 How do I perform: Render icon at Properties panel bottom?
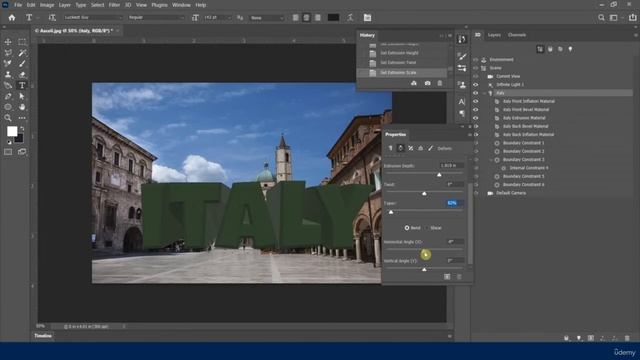click(447, 277)
